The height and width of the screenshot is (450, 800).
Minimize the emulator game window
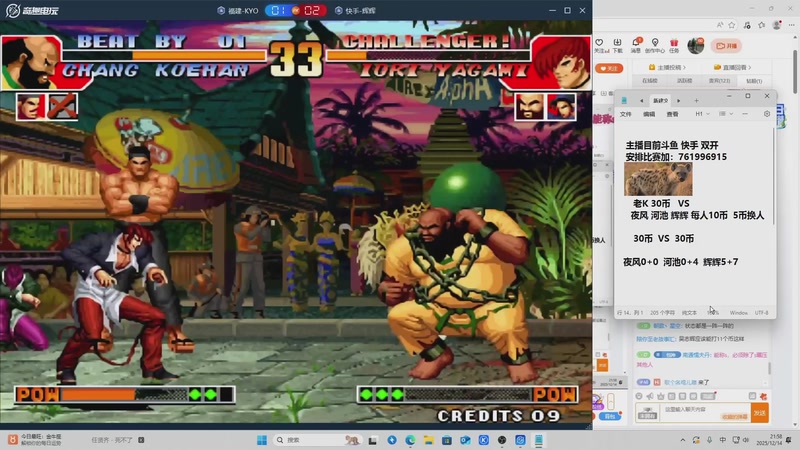(552, 10)
